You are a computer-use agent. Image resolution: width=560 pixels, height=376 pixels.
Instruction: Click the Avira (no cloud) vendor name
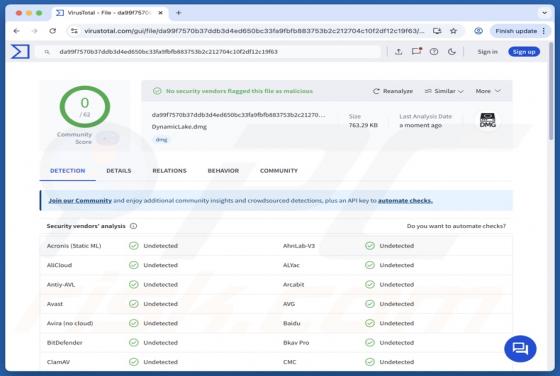(x=70, y=323)
